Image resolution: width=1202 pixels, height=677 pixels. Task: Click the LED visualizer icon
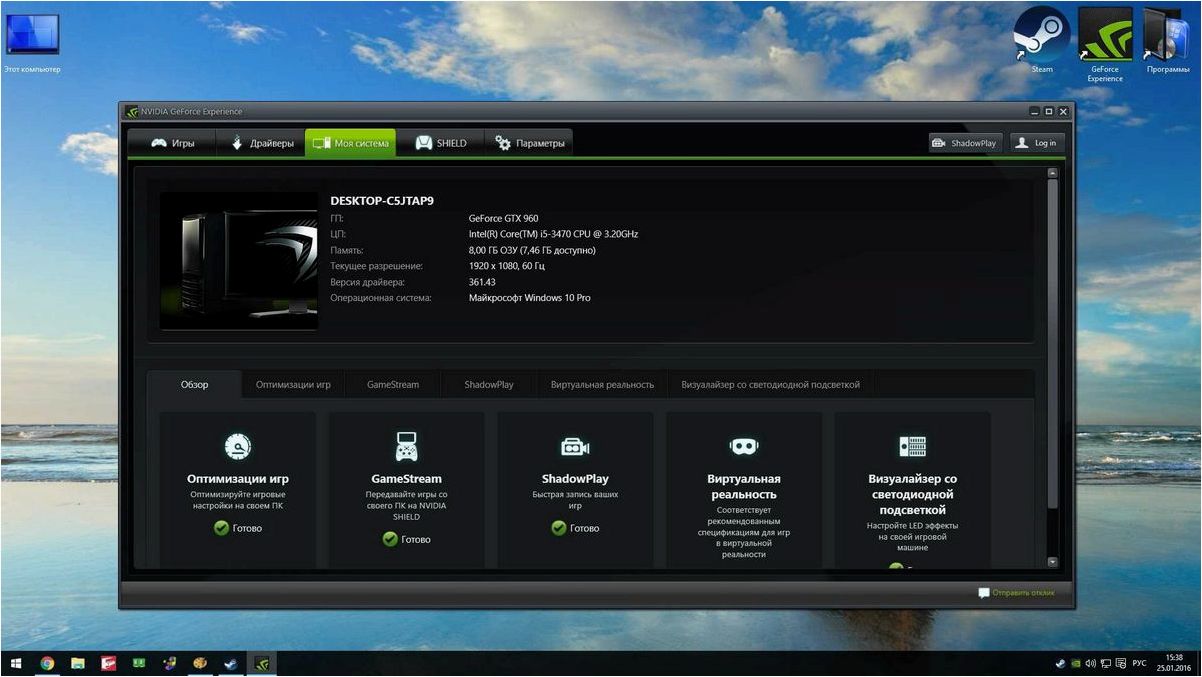(912, 446)
